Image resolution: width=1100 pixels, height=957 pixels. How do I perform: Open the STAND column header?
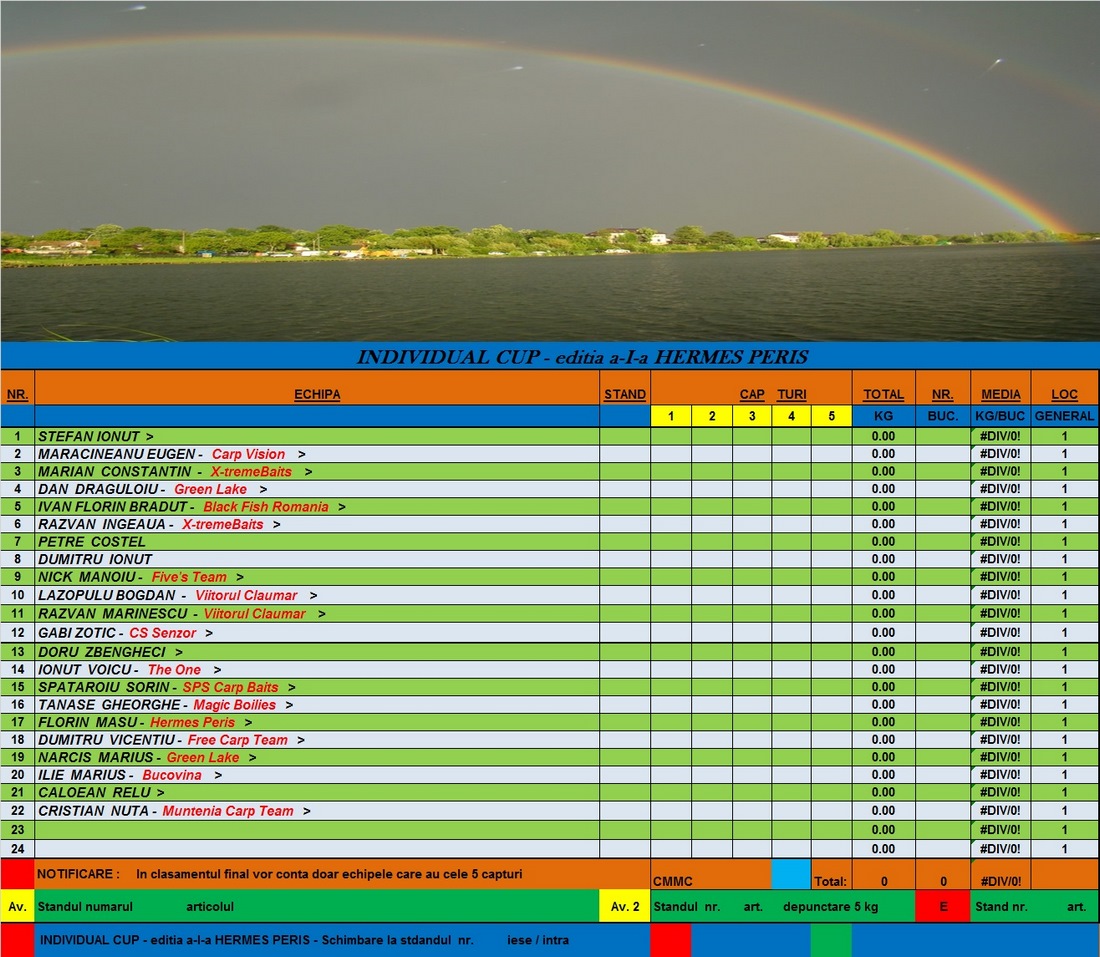625,394
